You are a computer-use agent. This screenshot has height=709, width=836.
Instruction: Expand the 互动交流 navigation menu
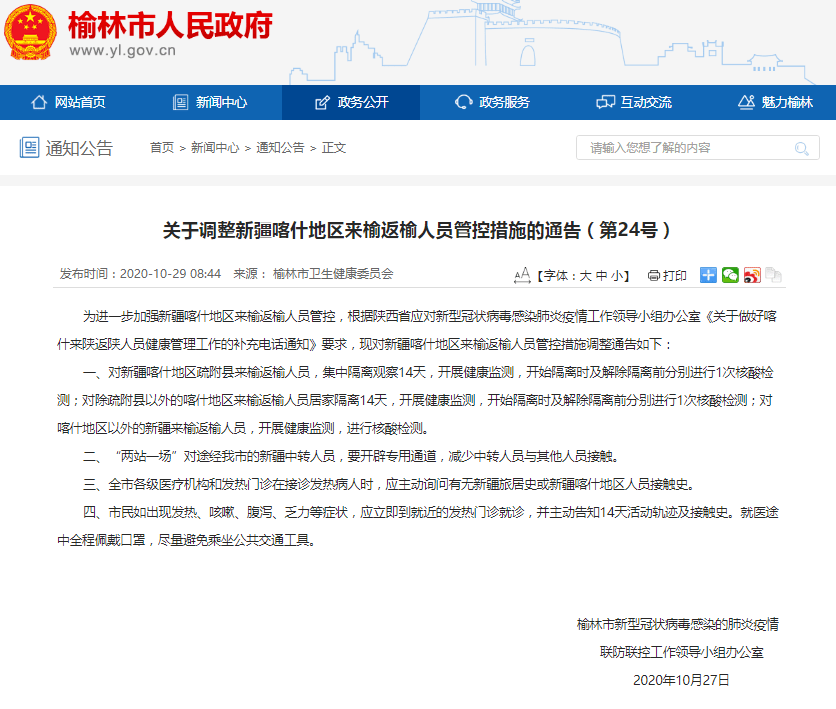[x=634, y=102]
